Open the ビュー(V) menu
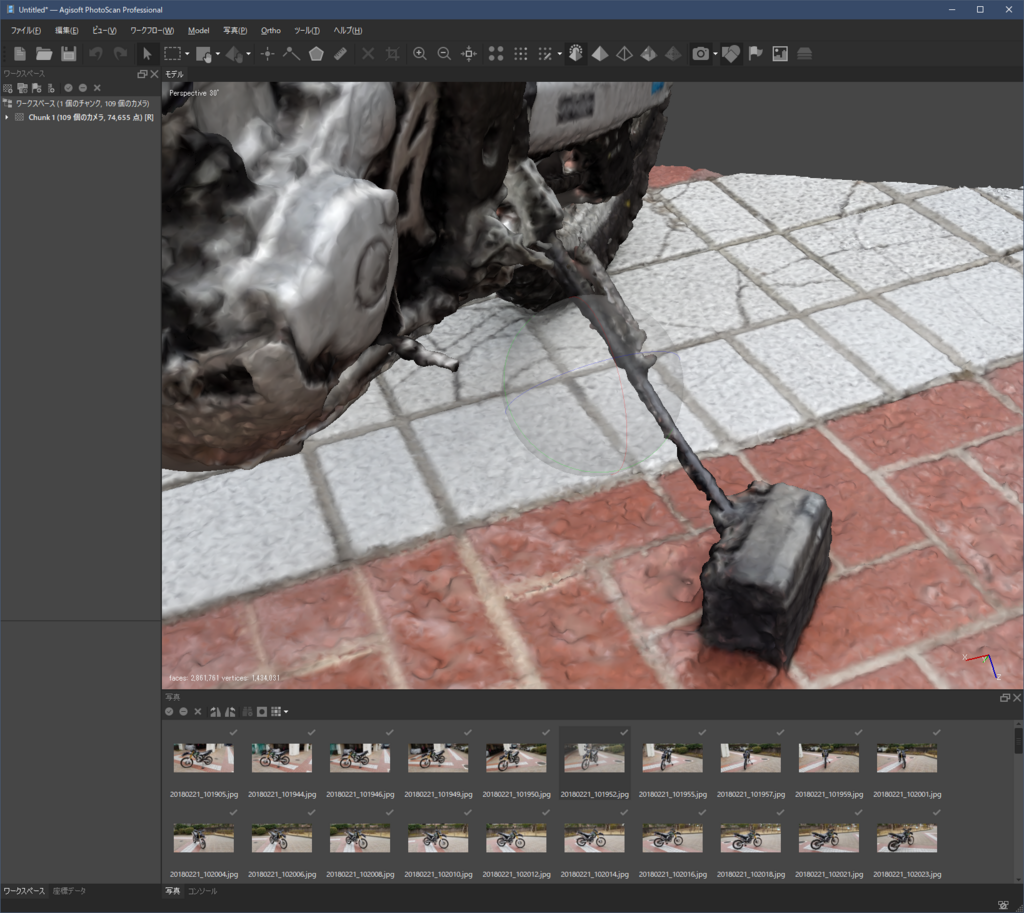The height and width of the screenshot is (913, 1024). (x=104, y=31)
